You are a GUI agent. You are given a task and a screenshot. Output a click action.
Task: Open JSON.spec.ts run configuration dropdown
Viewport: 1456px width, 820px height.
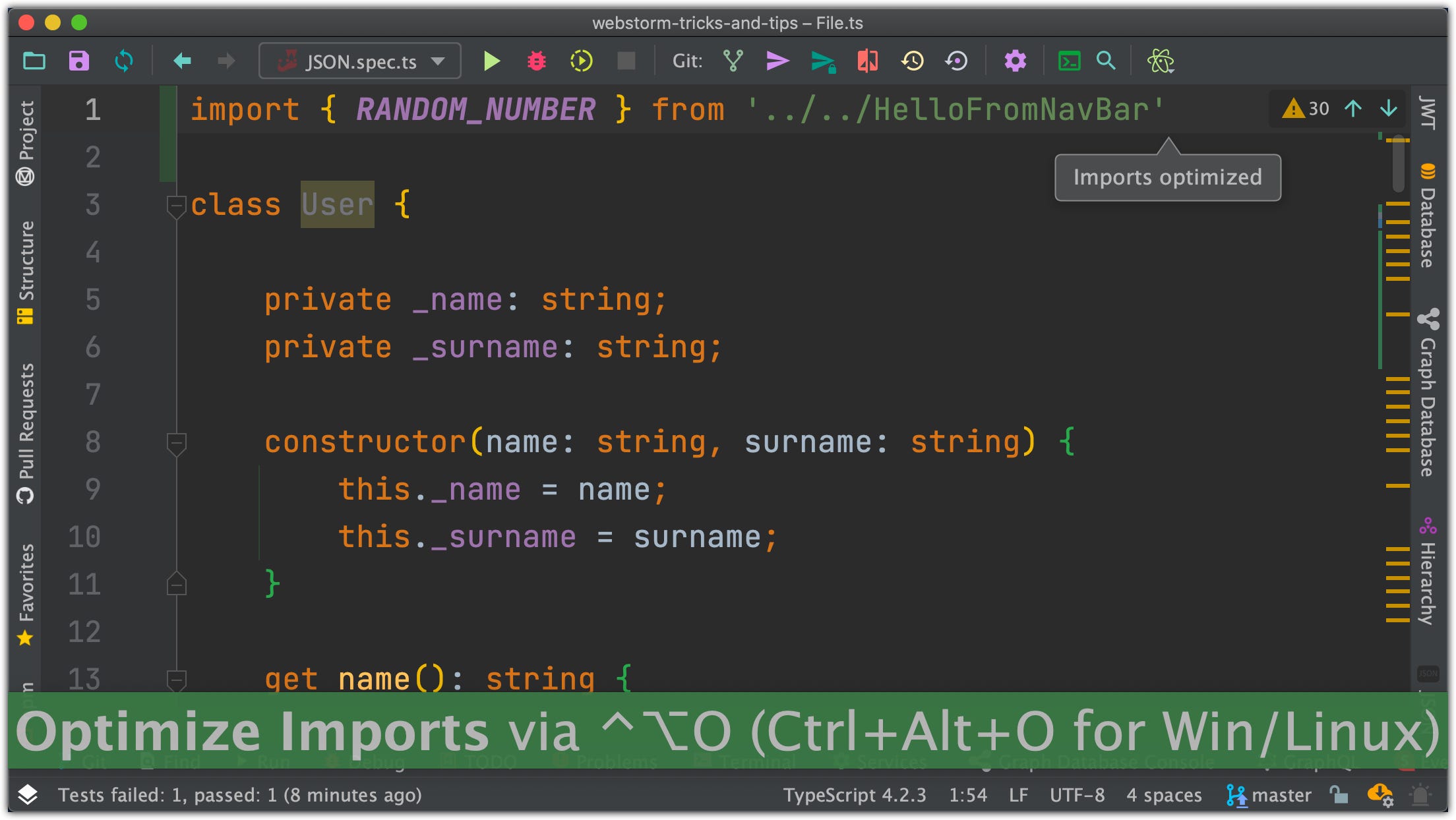[x=360, y=61]
